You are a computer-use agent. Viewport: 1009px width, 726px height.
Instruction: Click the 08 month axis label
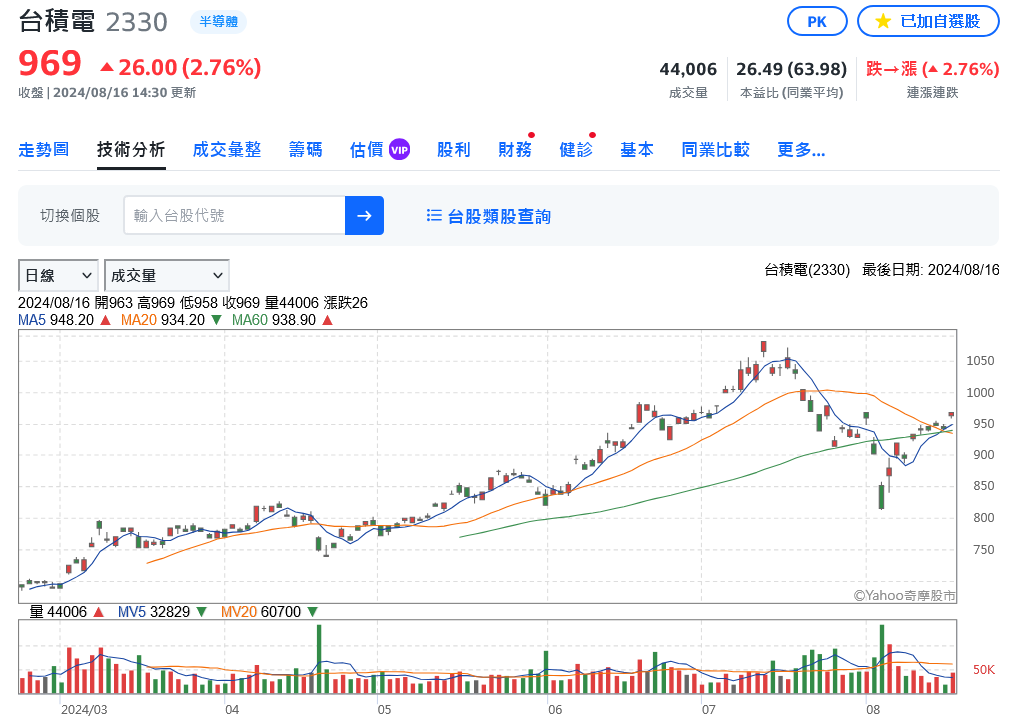(x=873, y=709)
